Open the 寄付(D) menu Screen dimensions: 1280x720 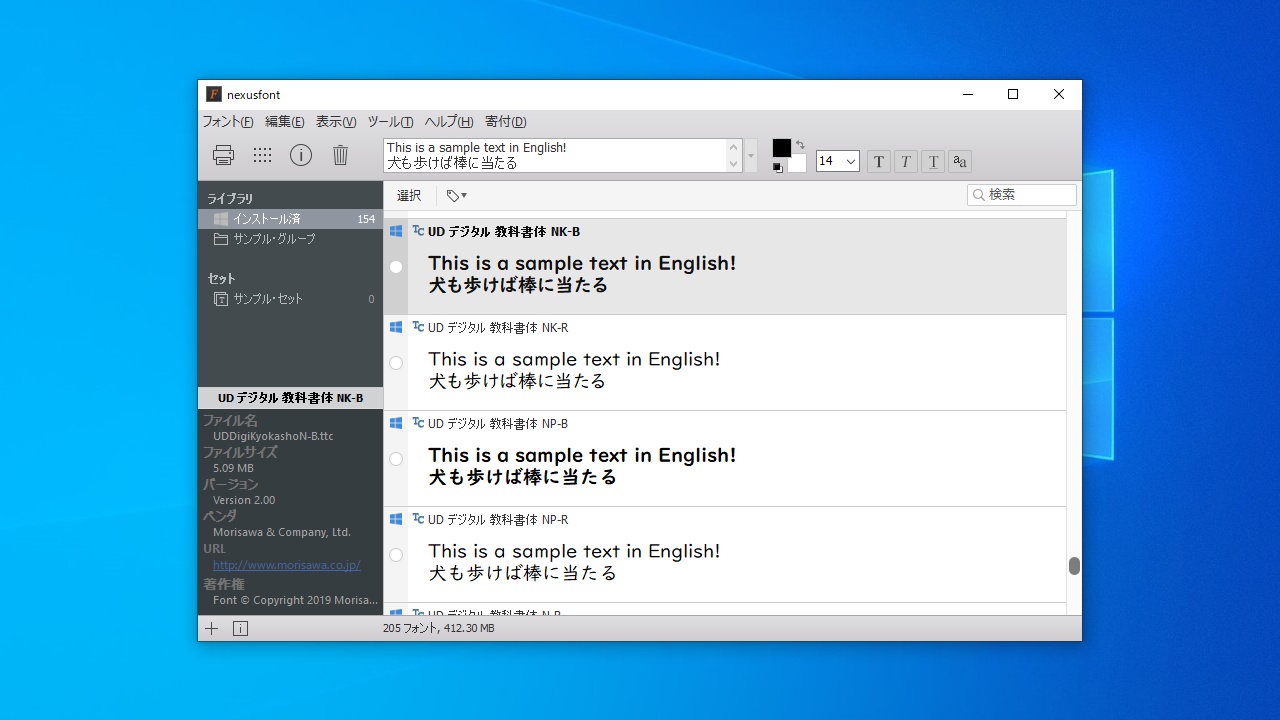pos(506,122)
